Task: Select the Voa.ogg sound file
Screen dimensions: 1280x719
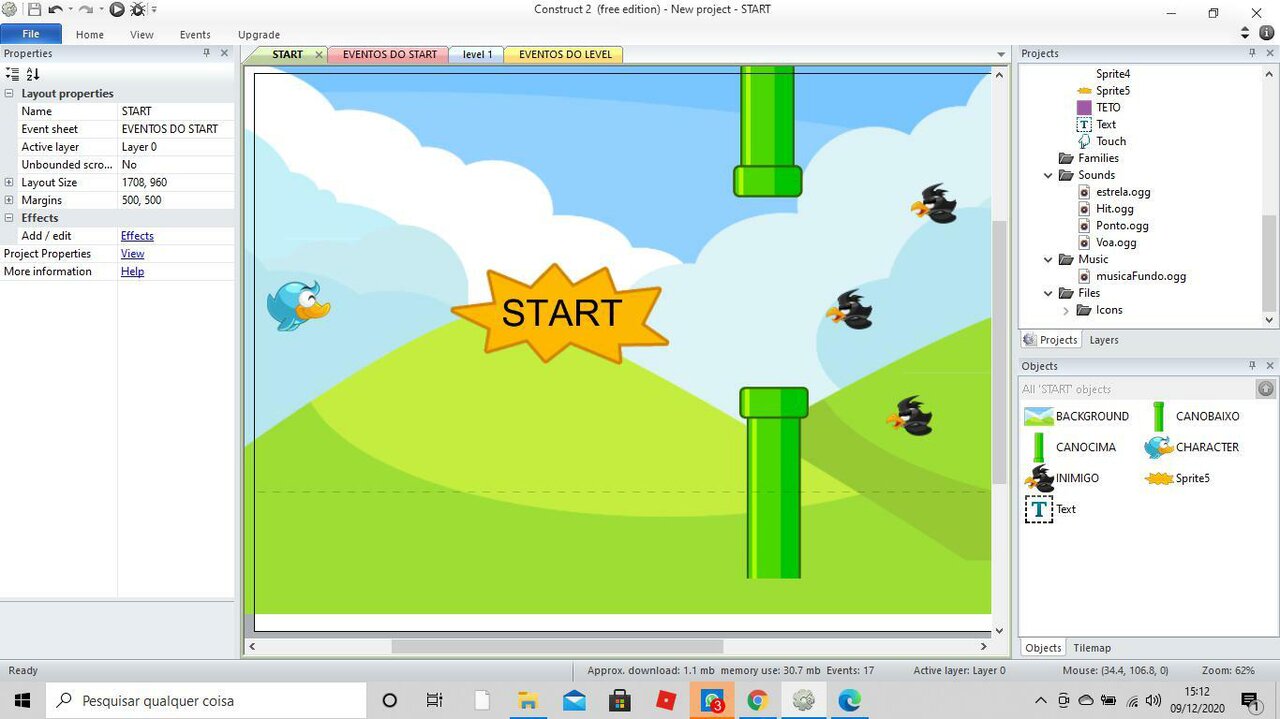Action: (1107, 242)
